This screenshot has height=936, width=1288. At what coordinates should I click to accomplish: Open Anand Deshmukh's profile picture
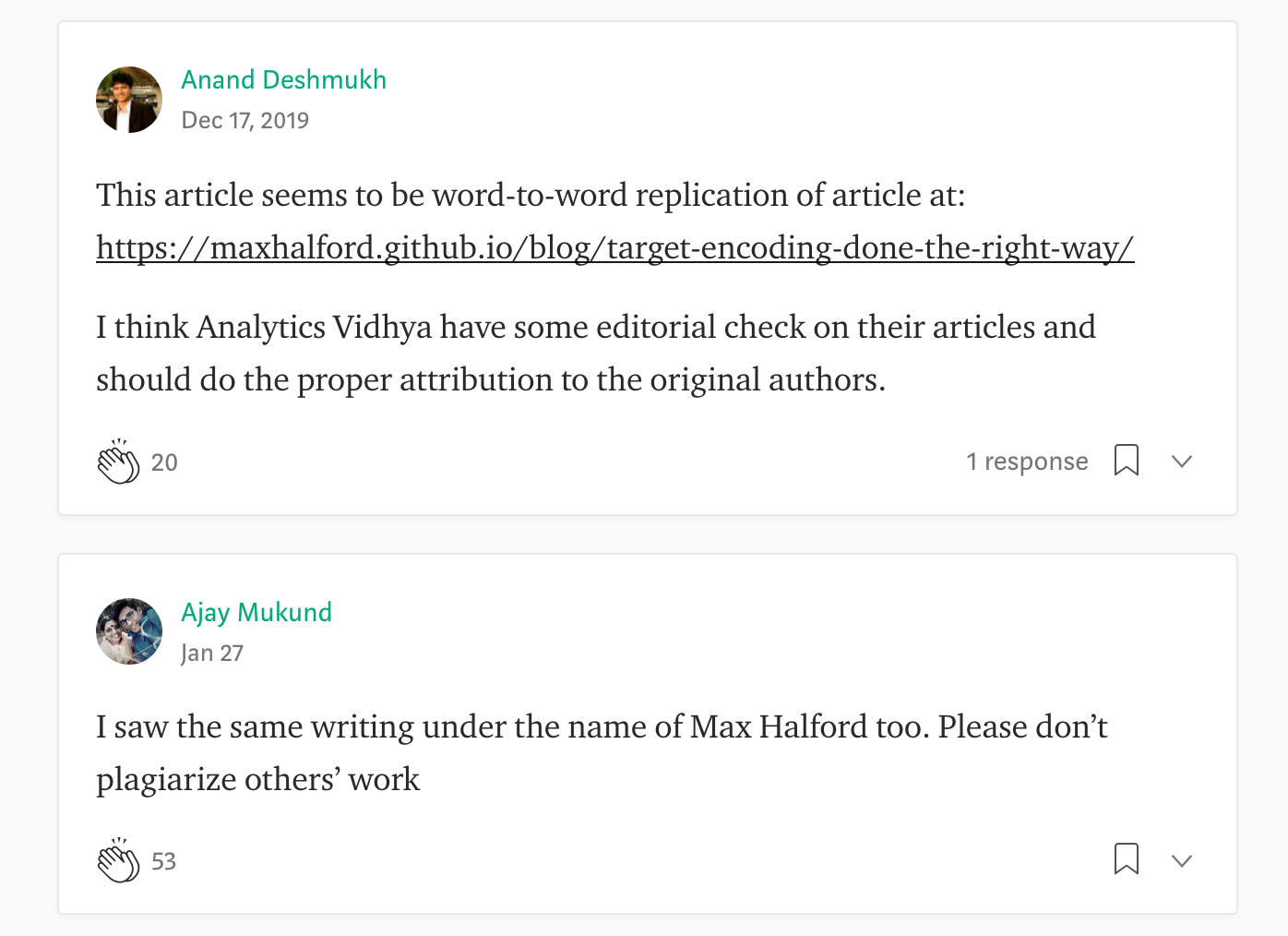129,100
